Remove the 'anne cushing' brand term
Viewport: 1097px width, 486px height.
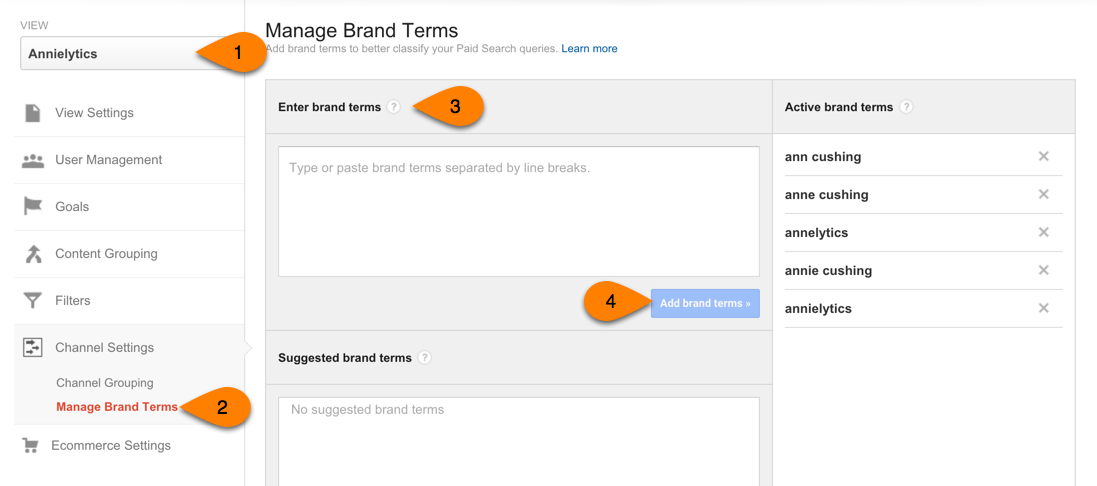pyautogui.click(x=1043, y=195)
